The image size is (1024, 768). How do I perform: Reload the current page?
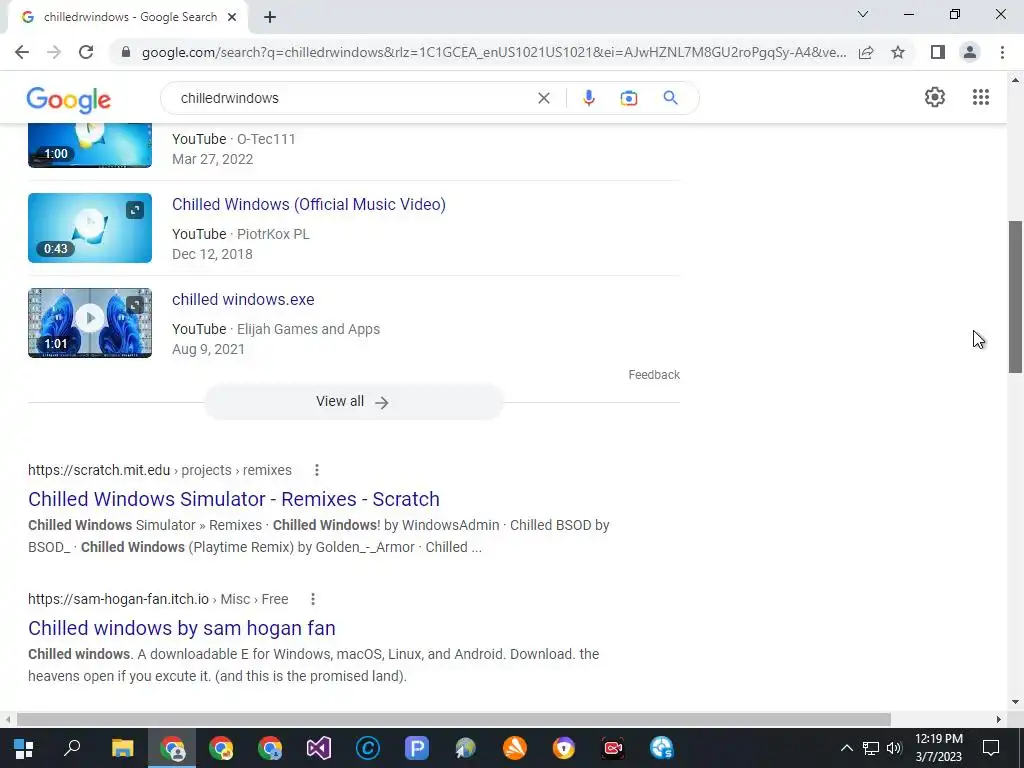[x=86, y=52]
